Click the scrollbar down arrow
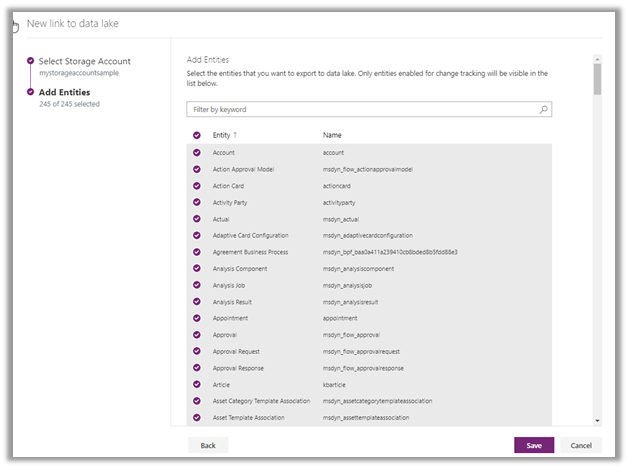The height and width of the screenshot is (469, 628). 597,421
